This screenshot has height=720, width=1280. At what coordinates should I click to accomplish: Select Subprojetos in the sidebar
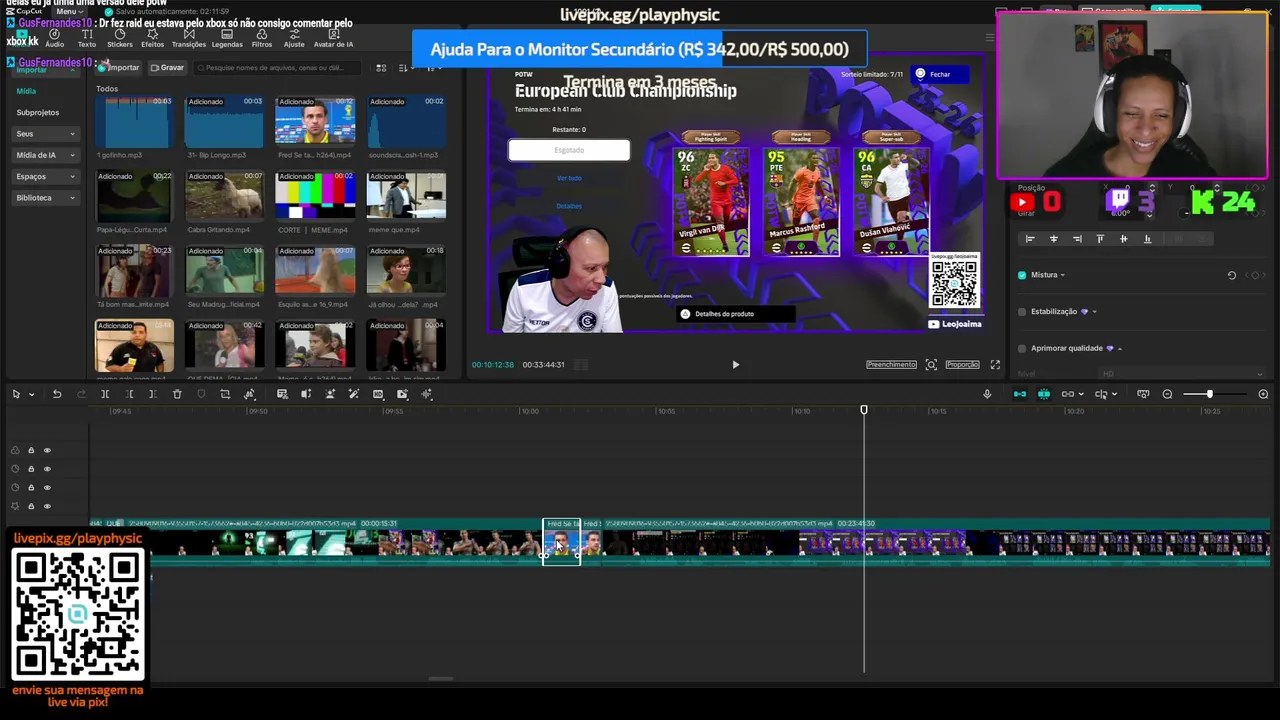[38, 112]
